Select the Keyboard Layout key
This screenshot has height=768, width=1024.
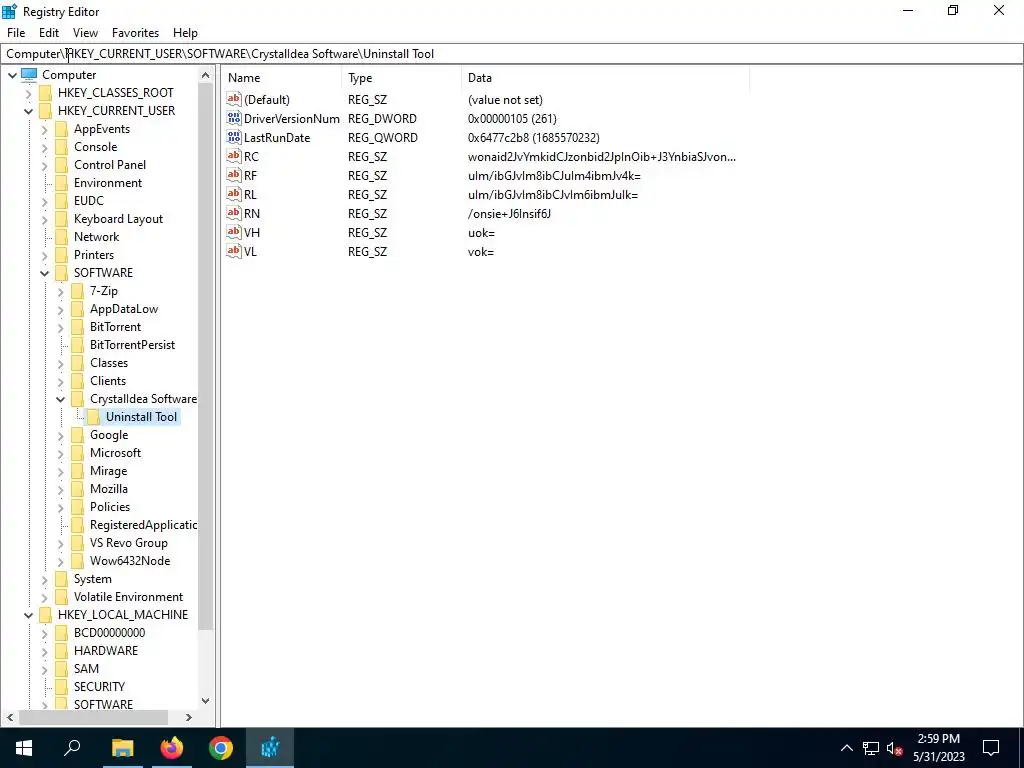point(118,219)
